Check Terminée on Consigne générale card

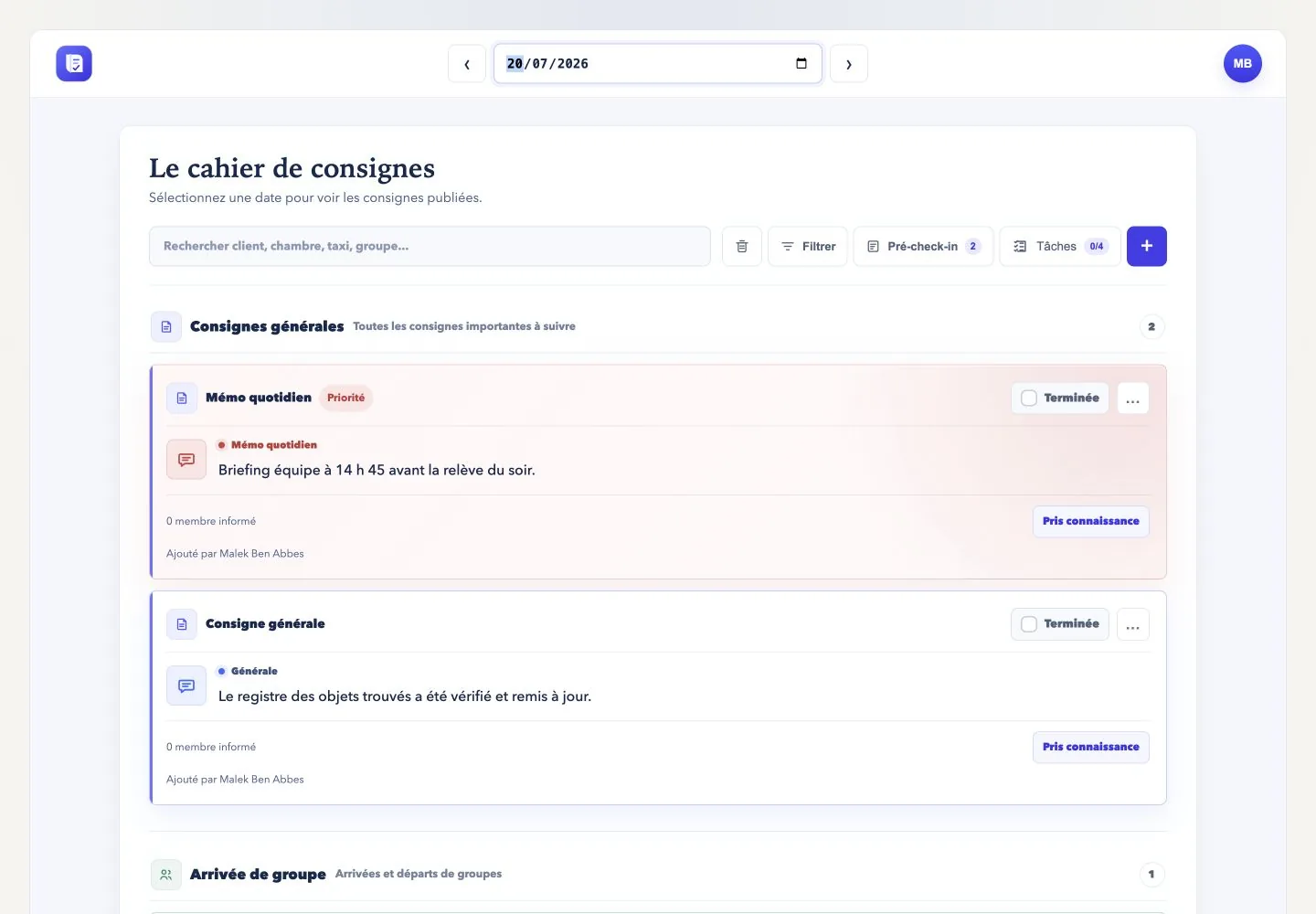(1060, 624)
